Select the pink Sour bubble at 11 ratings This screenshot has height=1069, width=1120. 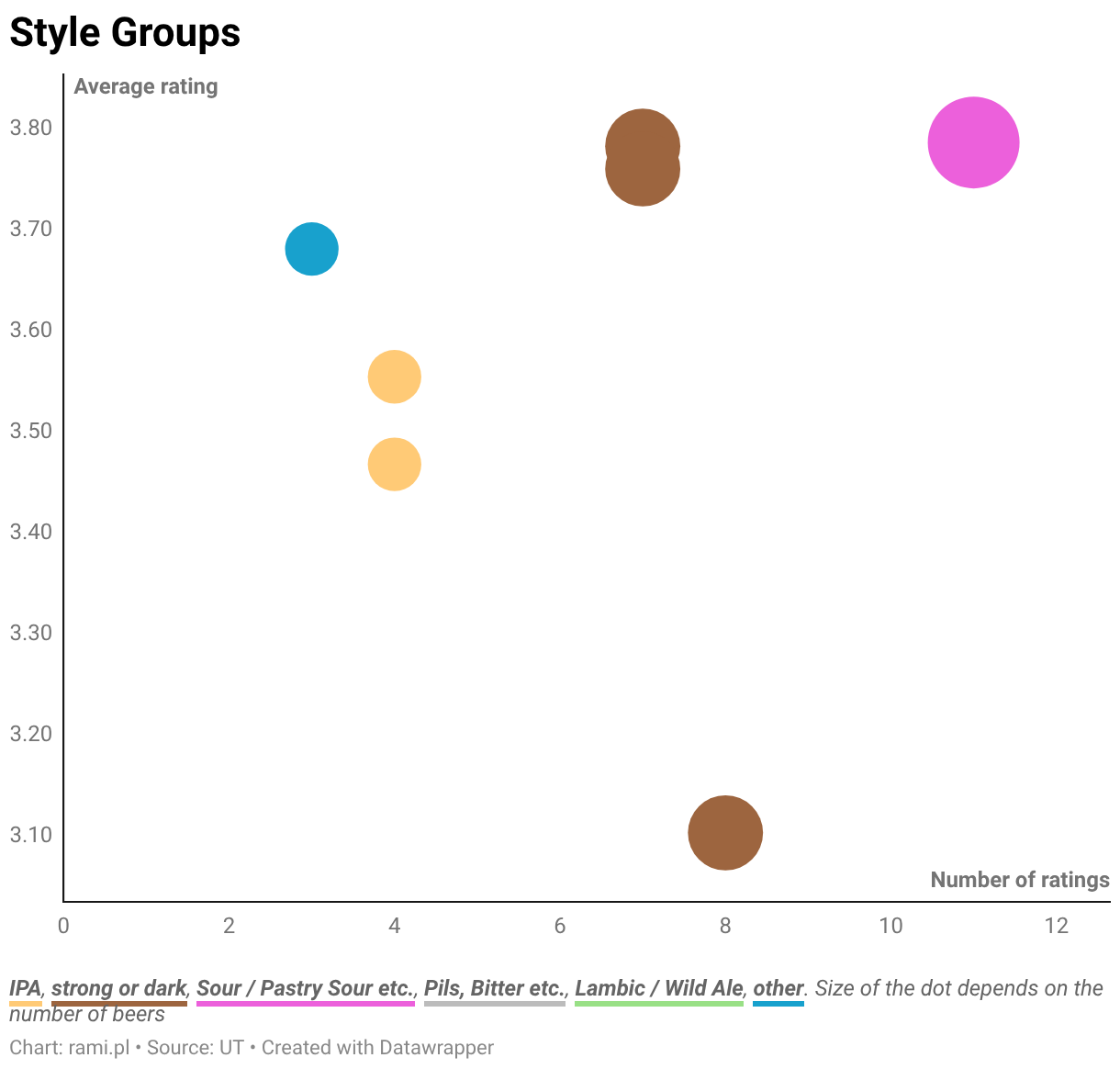pos(973,142)
